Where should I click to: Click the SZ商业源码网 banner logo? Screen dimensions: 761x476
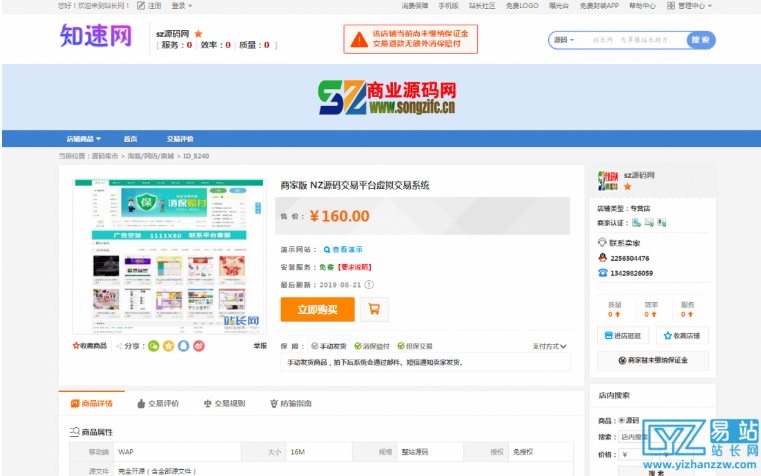[387, 97]
